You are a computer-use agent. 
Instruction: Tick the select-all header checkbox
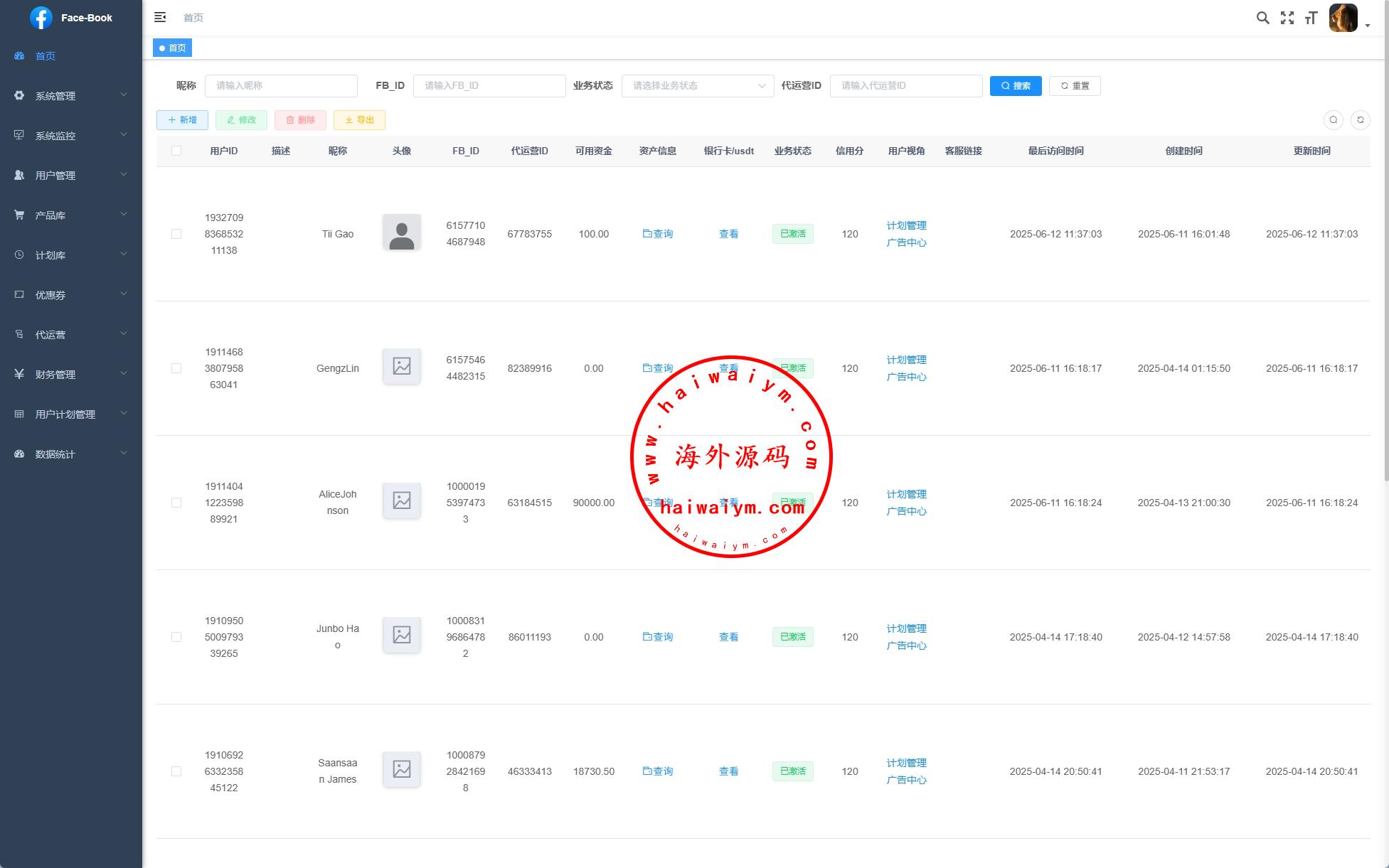pyautogui.click(x=176, y=151)
